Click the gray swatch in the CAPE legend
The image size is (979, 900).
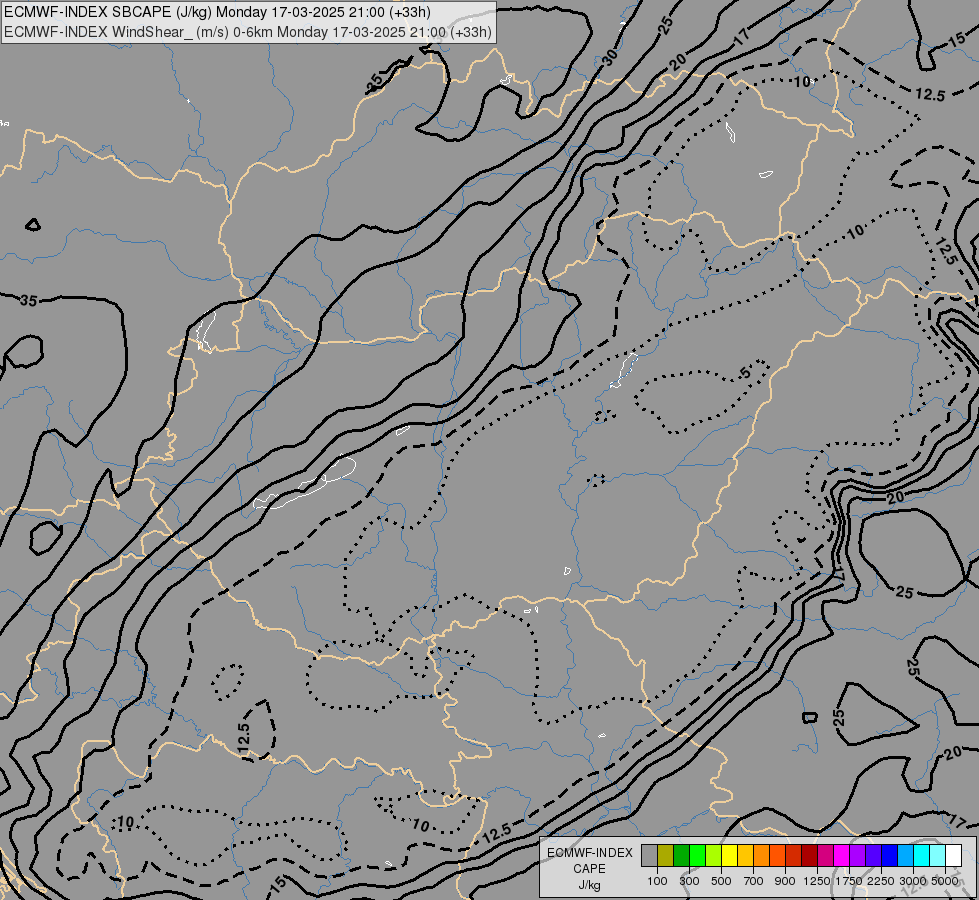click(x=649, y=856)
